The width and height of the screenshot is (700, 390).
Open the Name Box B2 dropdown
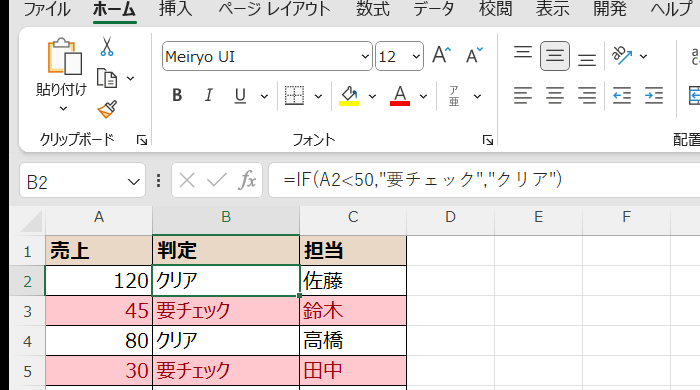(133, 182)
